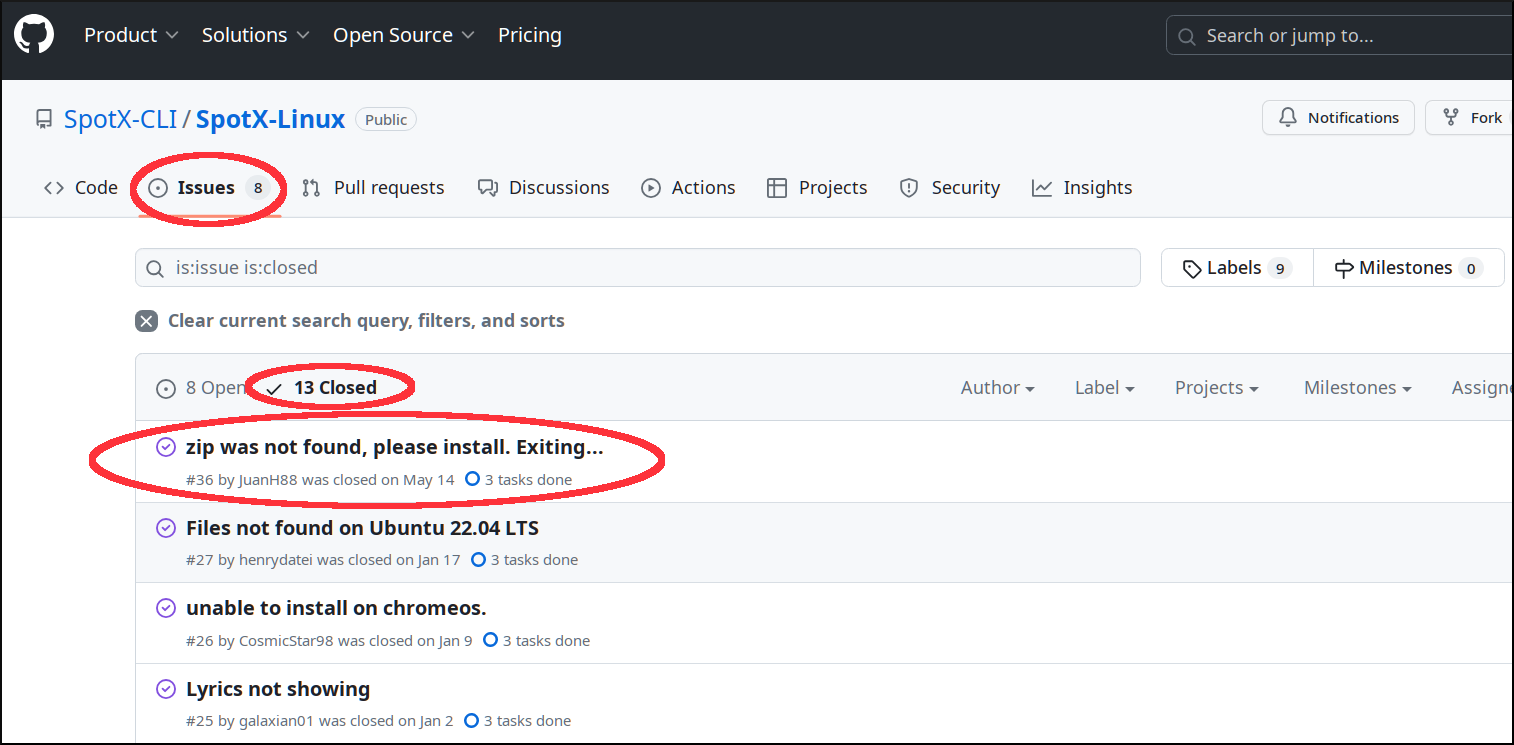
Task: Show the 8 Open issues
Action: coord(201,388)
